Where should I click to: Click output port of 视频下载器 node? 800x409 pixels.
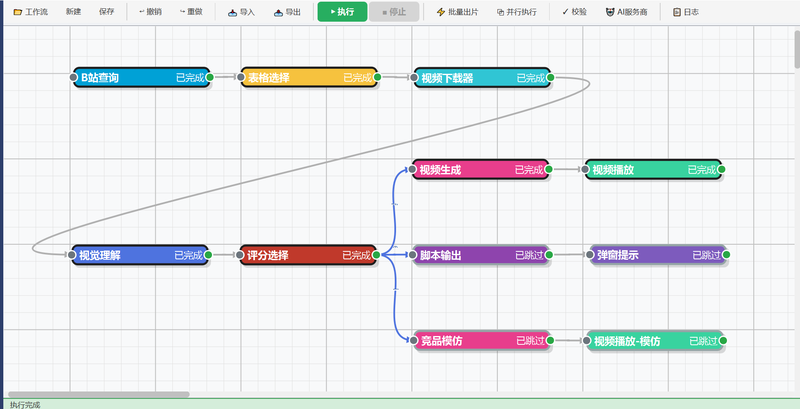[550, 78]
